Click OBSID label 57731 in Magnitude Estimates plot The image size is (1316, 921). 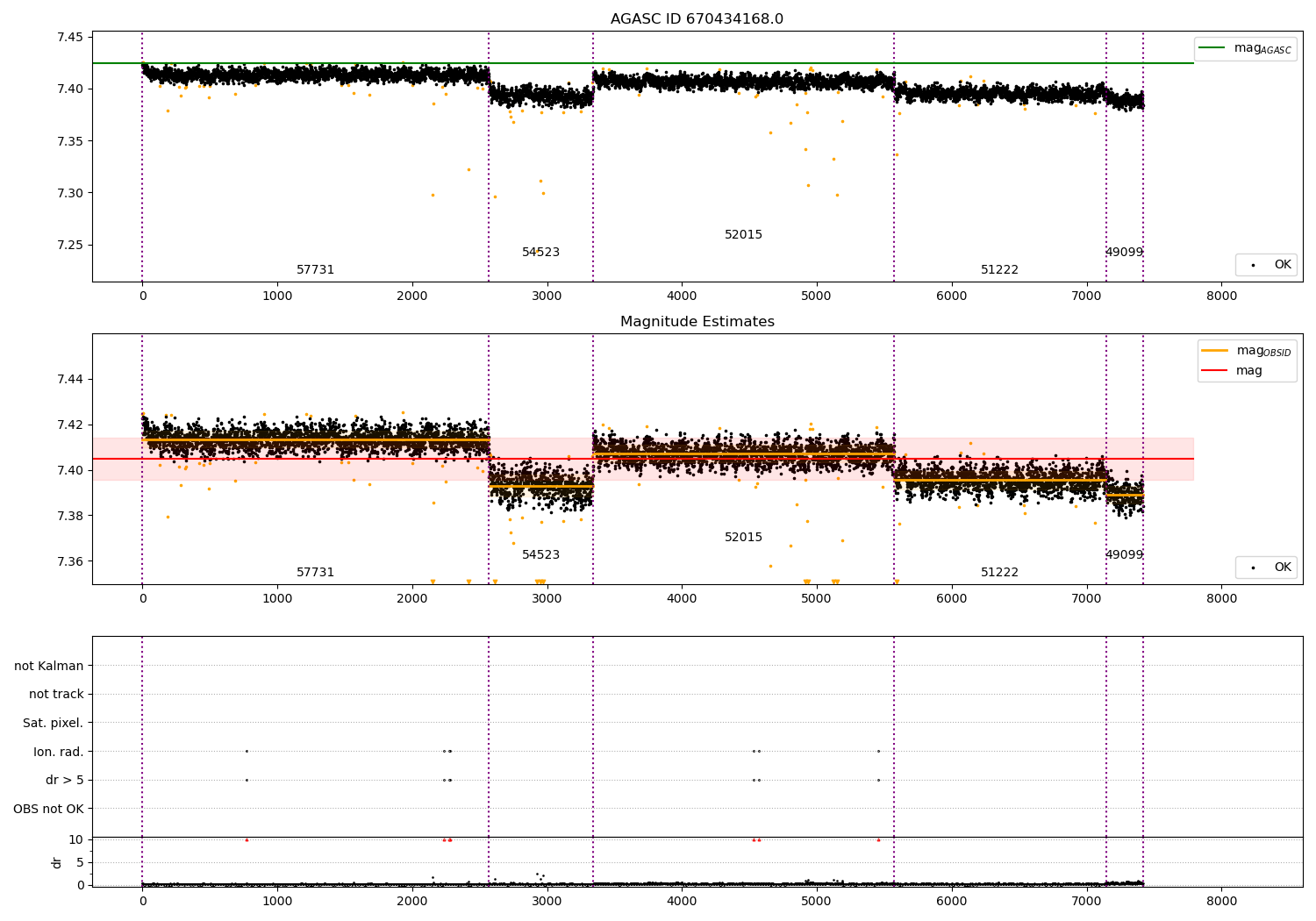[315, 572]
